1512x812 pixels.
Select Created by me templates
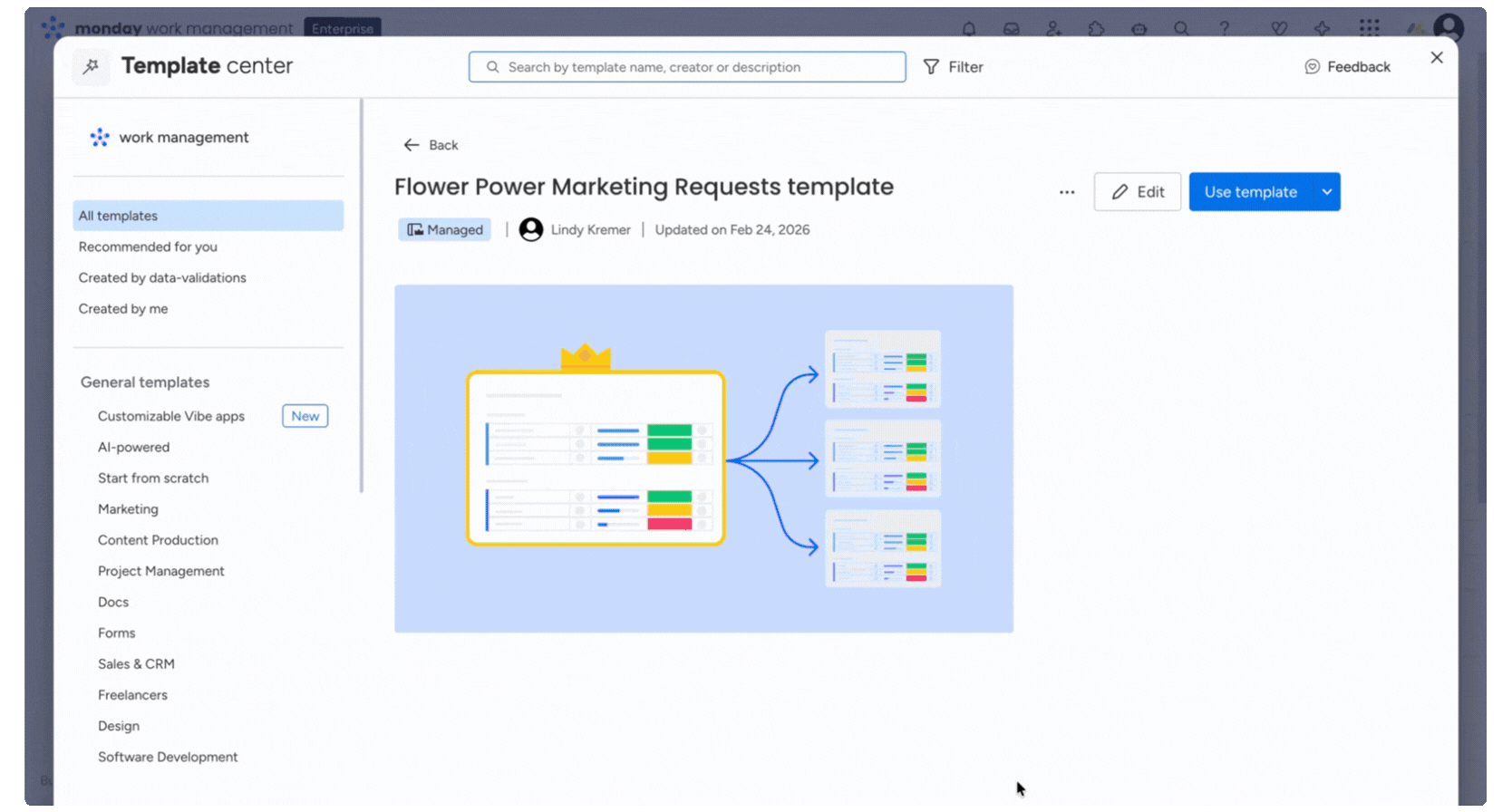tap(123, 309)
